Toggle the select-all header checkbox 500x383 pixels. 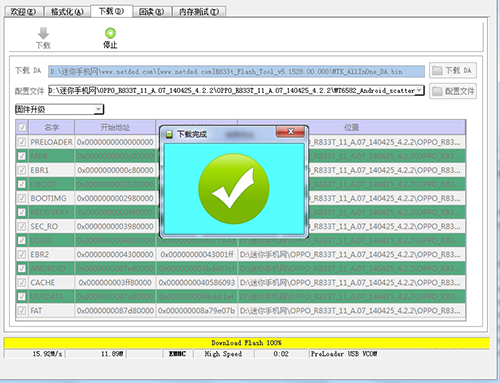click(x=22, y=127)
